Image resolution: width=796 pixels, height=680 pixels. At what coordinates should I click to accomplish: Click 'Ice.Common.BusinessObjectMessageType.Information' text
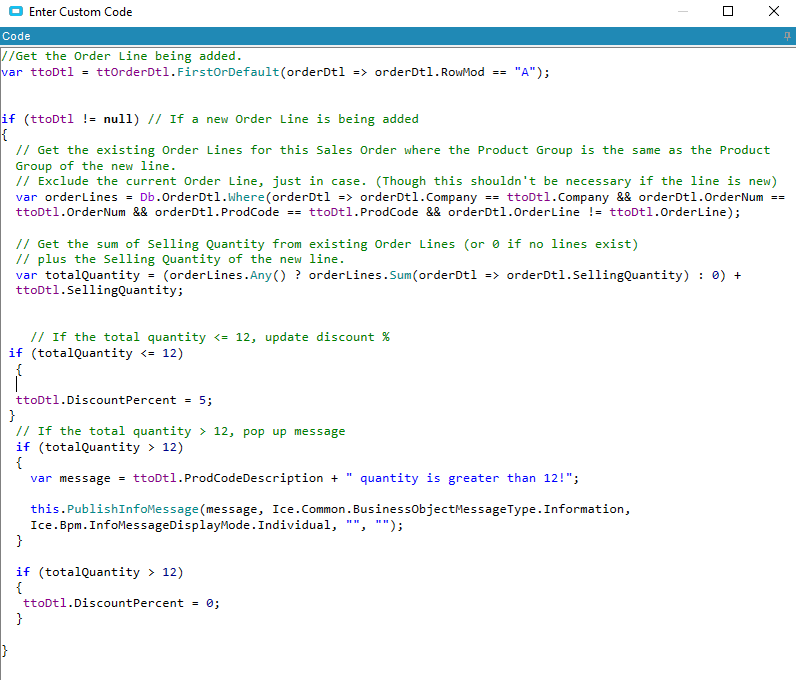click(448, 509)
